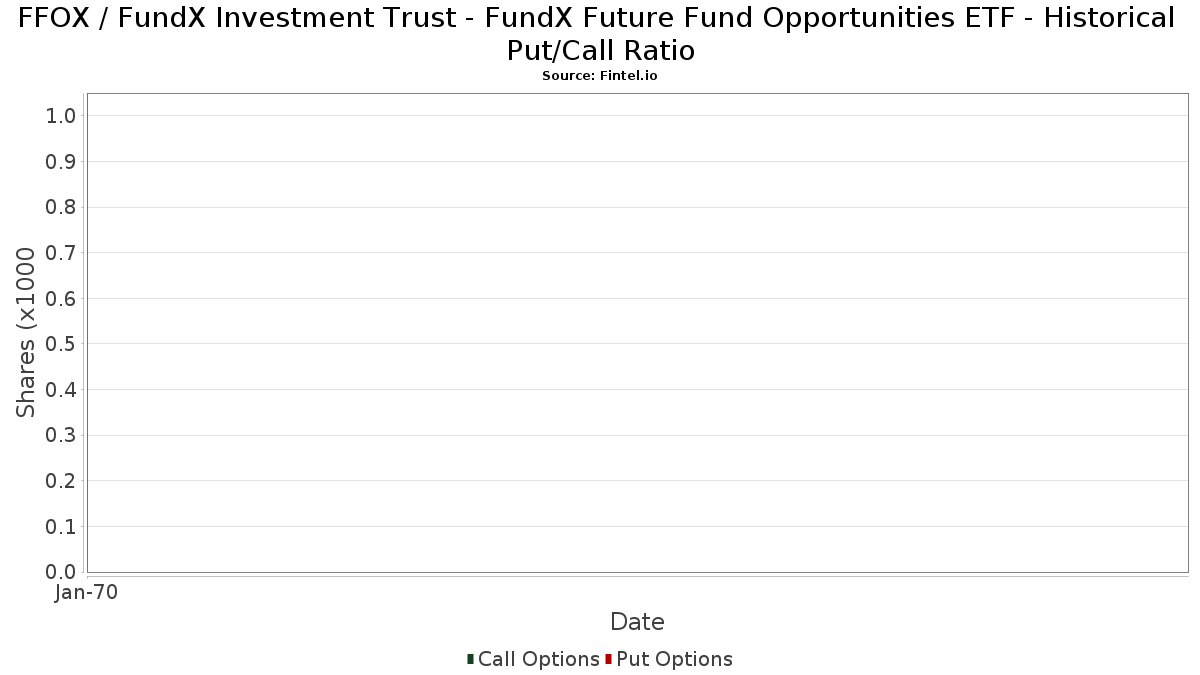Viewport: 1200px width, 675px height.
Task: Click the chart title mentioning FFOX
Action: coord(597,18)
